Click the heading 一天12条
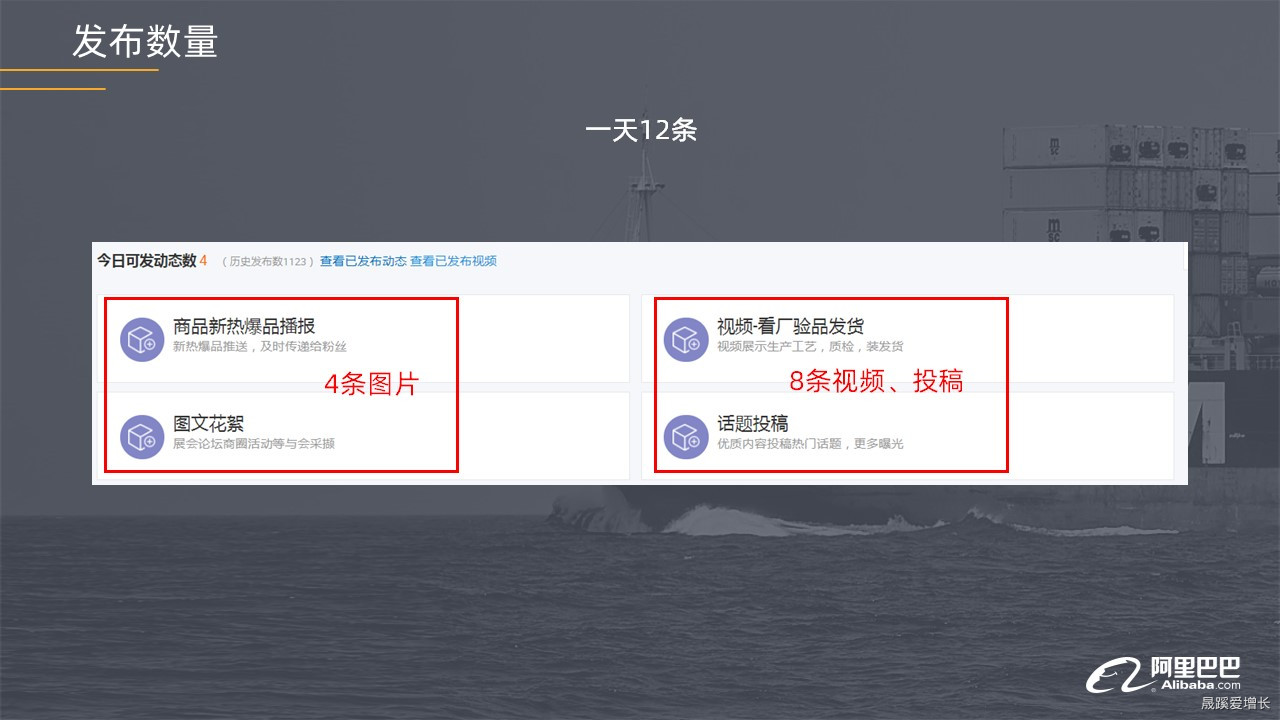This screenshot has height=720, width=1280. 641,130
